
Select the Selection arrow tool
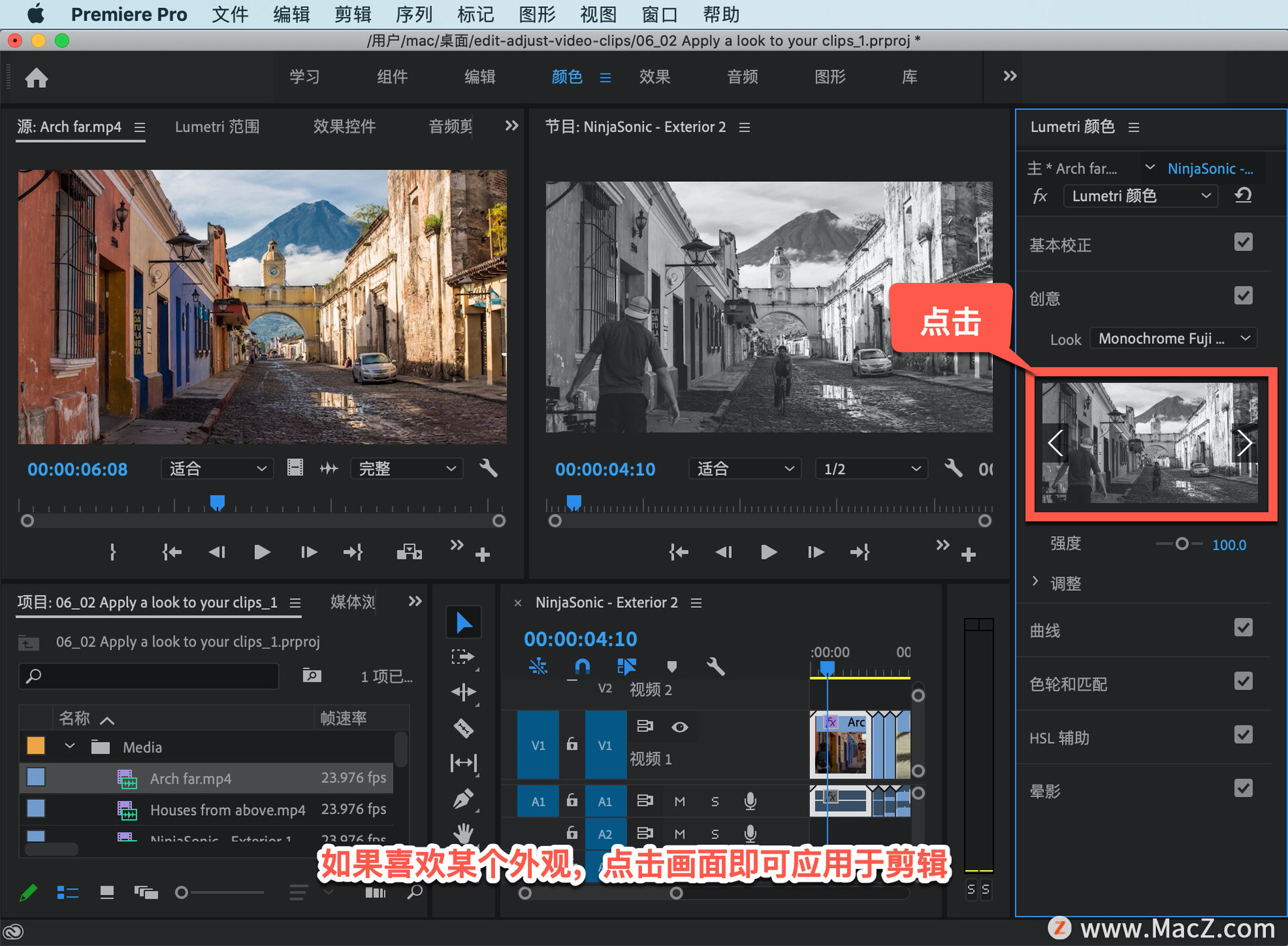pyautogui.click(x=464, y=623)
